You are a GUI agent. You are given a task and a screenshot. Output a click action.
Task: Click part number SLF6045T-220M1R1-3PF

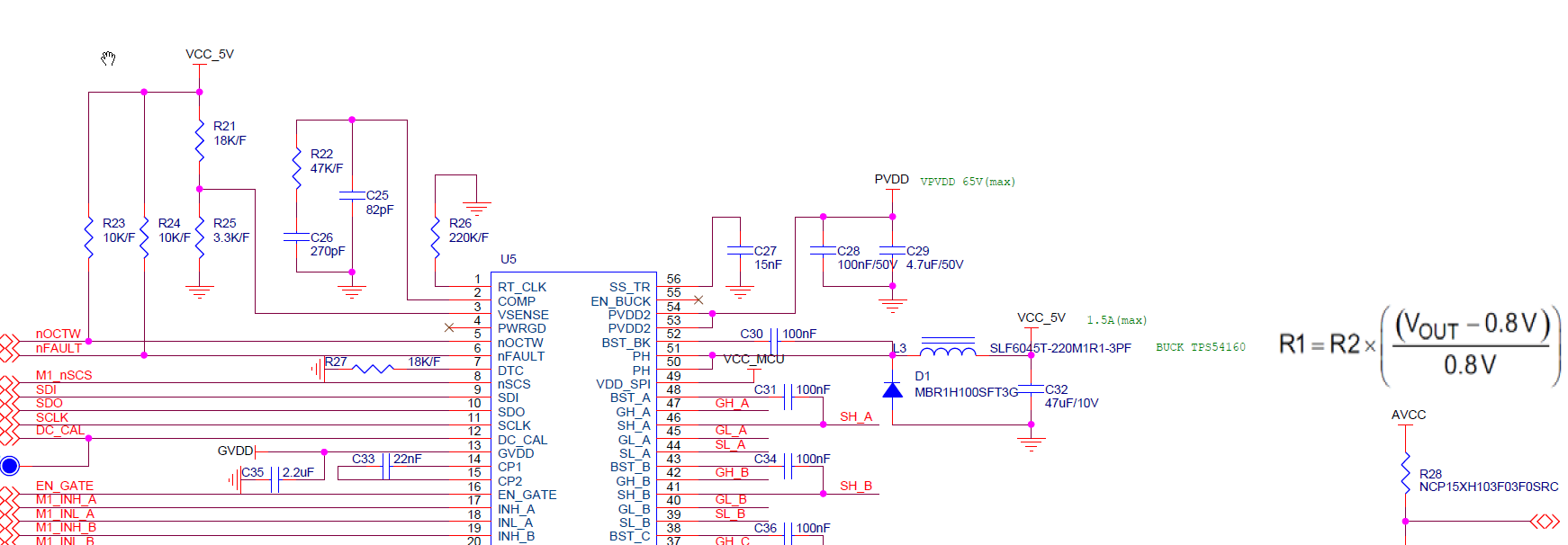[x=1060, y=348]
